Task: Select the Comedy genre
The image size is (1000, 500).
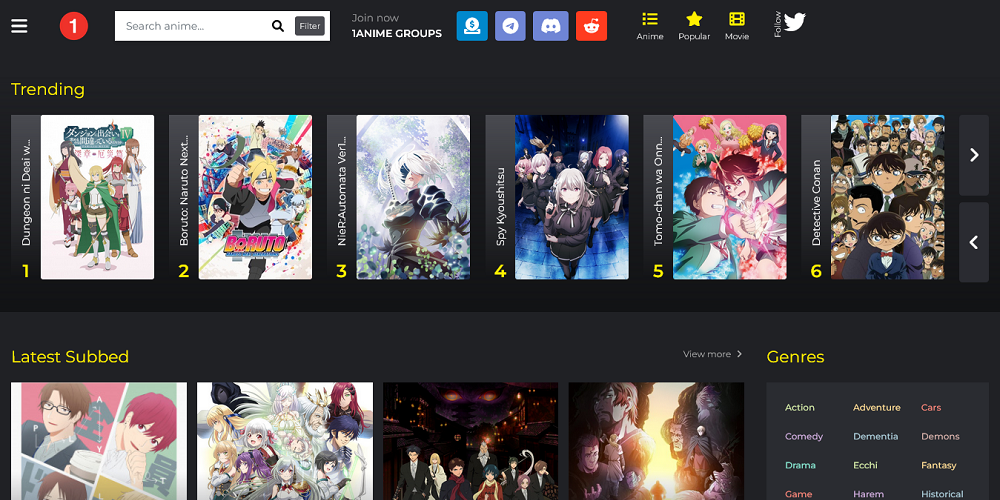Action: tap(804, 437)
